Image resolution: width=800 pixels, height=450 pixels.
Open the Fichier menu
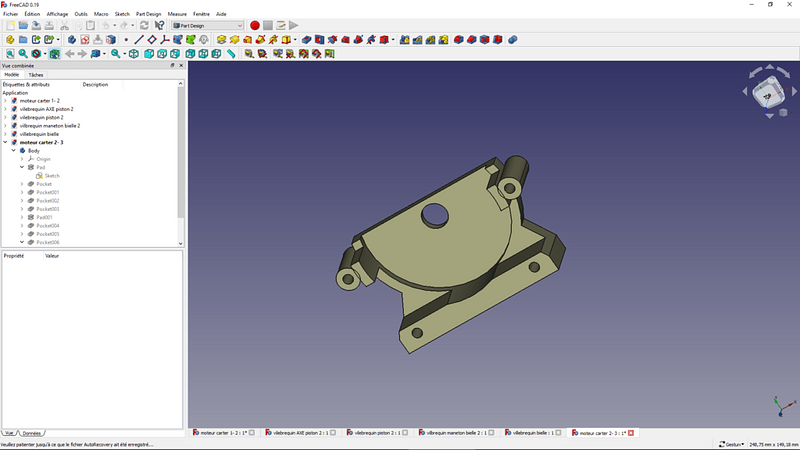(10, 14)
